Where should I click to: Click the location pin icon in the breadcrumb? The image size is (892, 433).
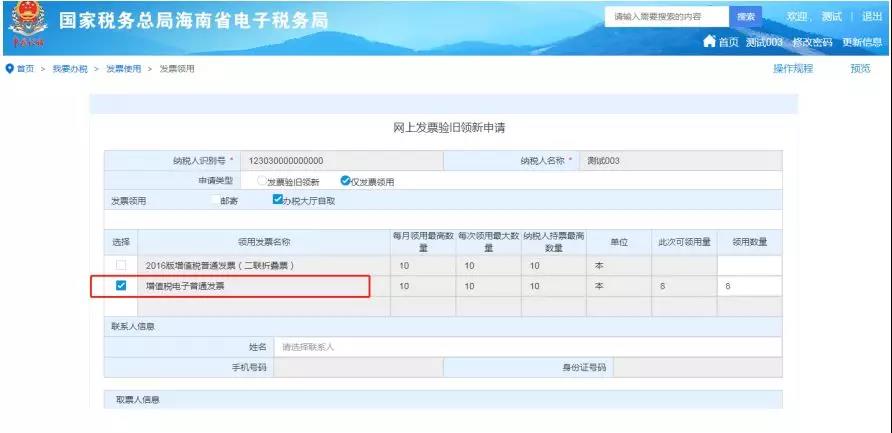(9, 69)
